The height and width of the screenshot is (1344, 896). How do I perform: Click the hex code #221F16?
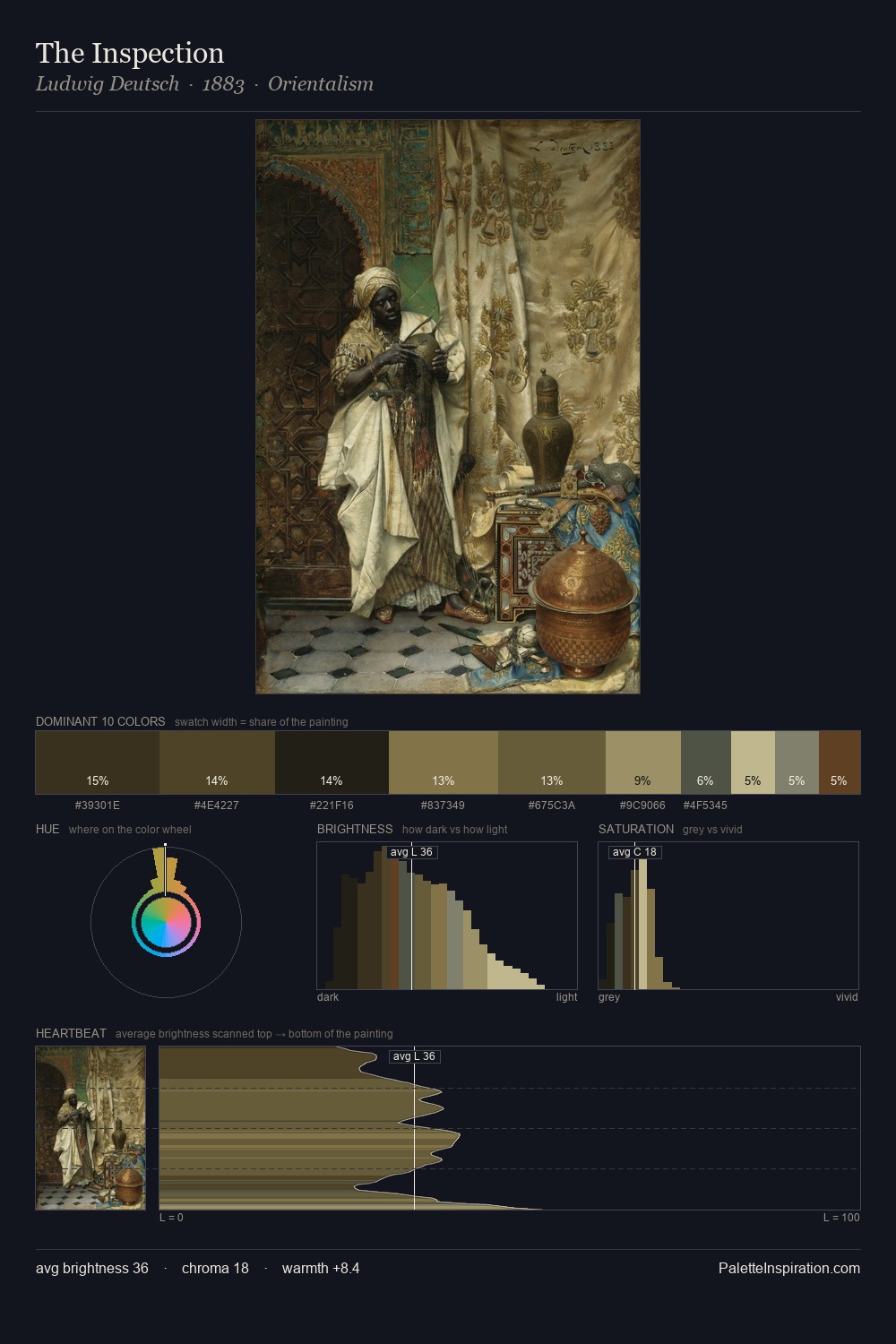[332, 805]
